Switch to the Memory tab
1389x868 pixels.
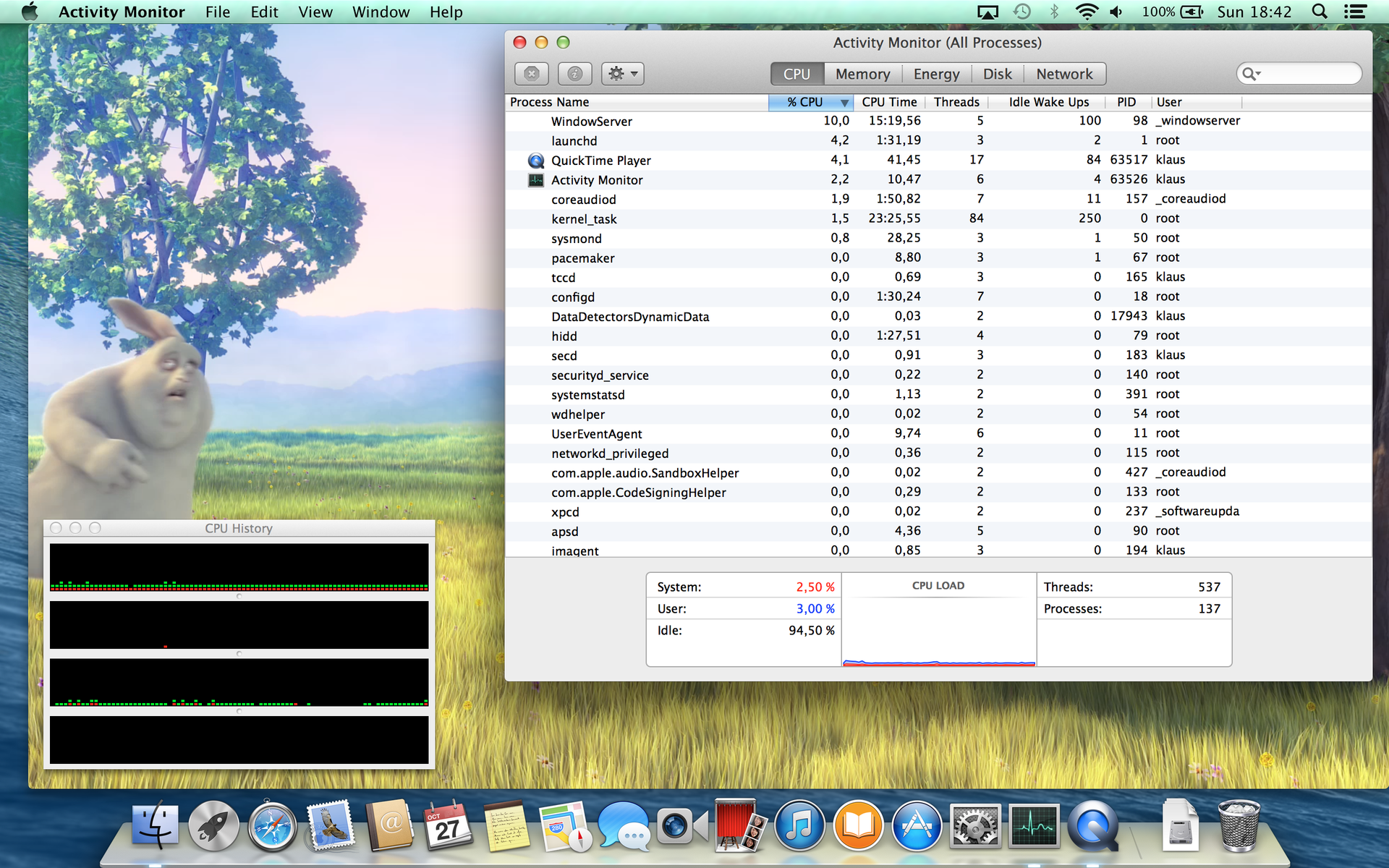click(862, 74)
